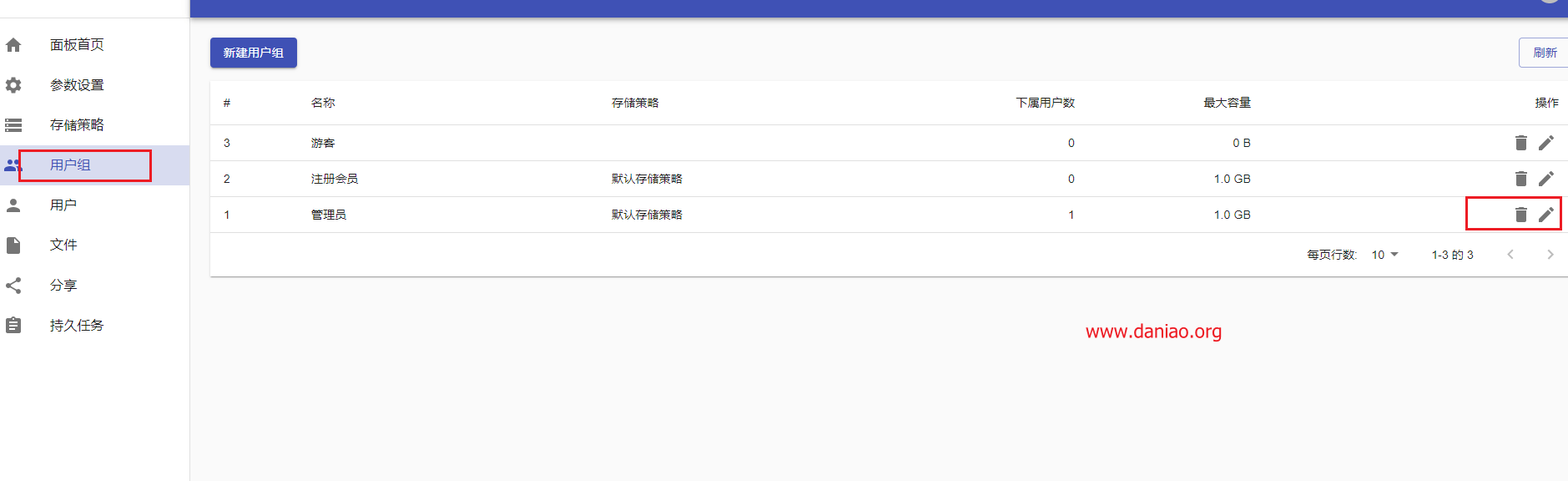This screenshot has width=1568, height=481.
Task: Click the clipboard icon for 持久任务
Action: pos(13,326)
